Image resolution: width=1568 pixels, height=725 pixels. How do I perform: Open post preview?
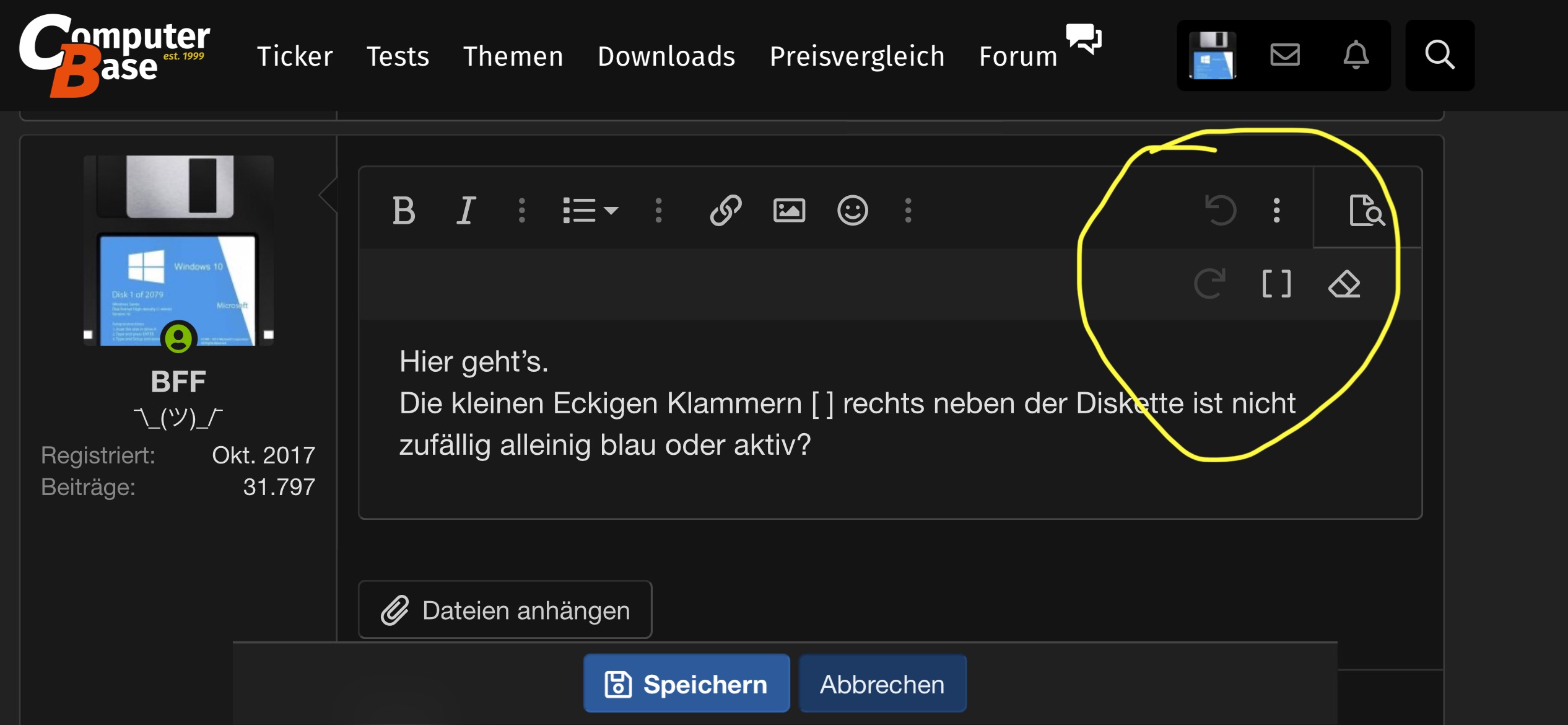click(1367, 211)
